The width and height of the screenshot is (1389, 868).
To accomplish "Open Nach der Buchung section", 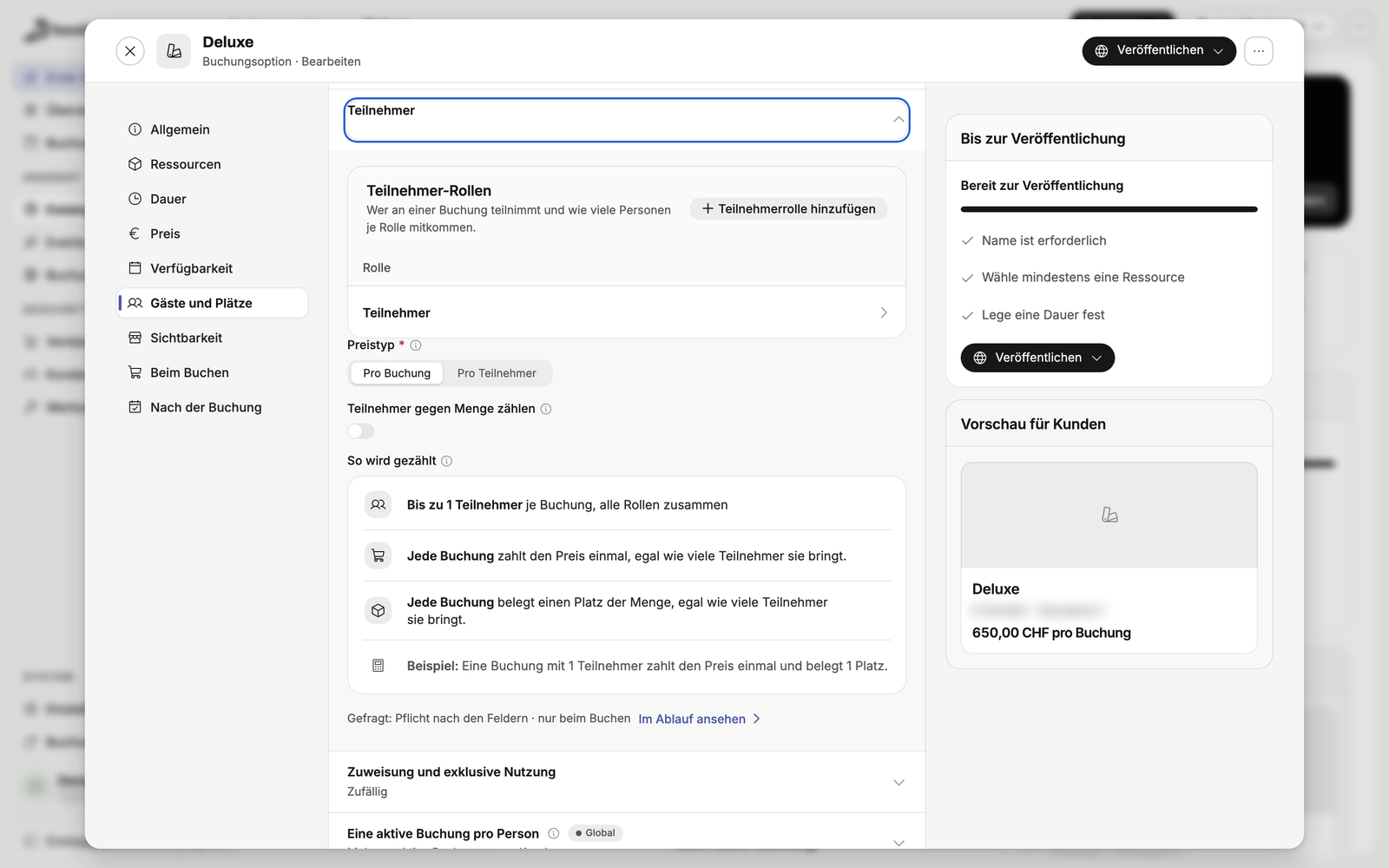I will (213, 407).
